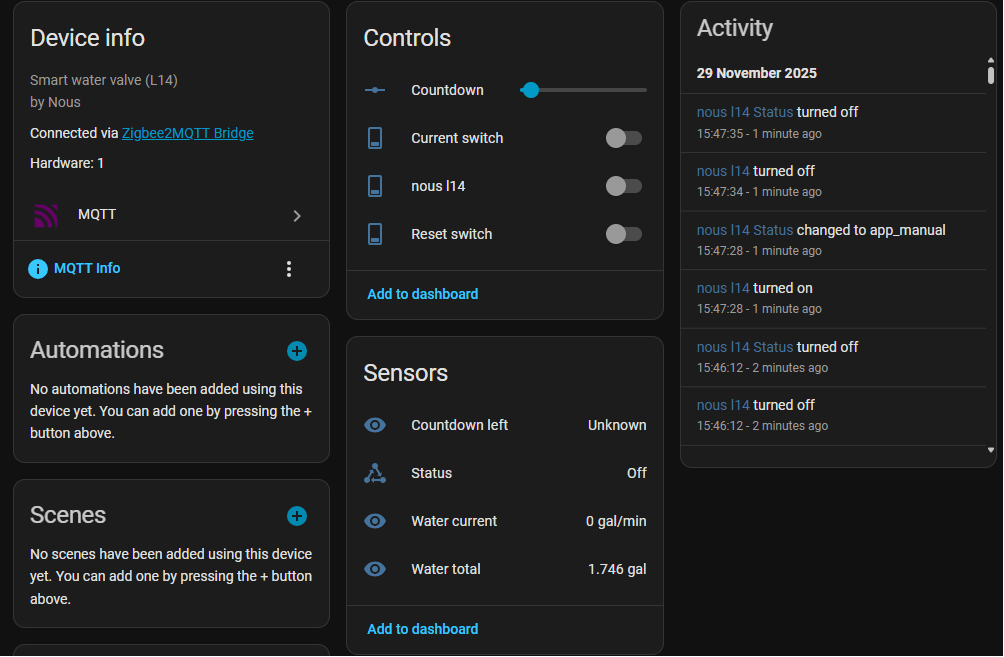The image size is (1004, 657).
Task: Open the Zigbee2MQTT Bridge link
Action: 187,133
